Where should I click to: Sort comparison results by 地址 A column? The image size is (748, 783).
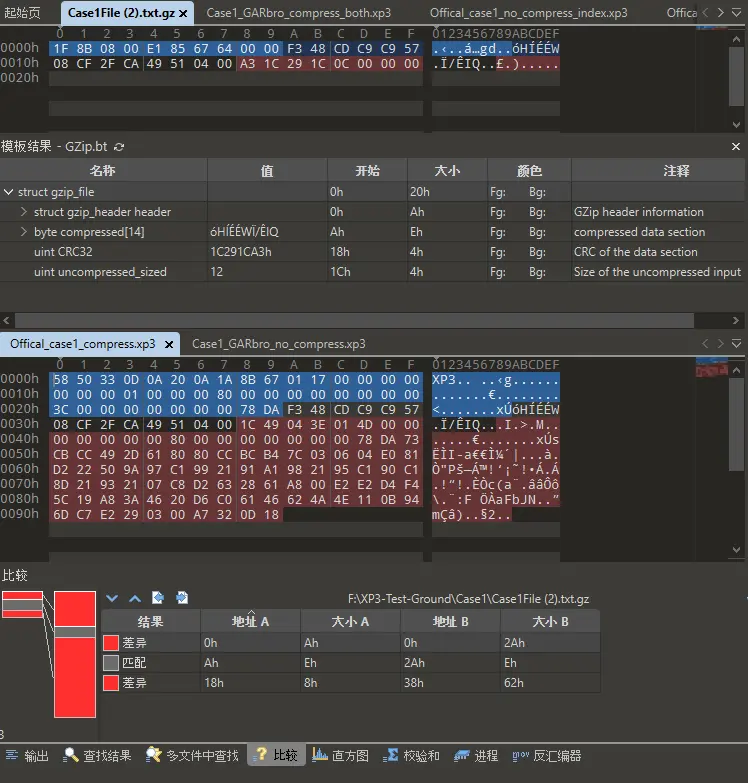pos(250,622)
